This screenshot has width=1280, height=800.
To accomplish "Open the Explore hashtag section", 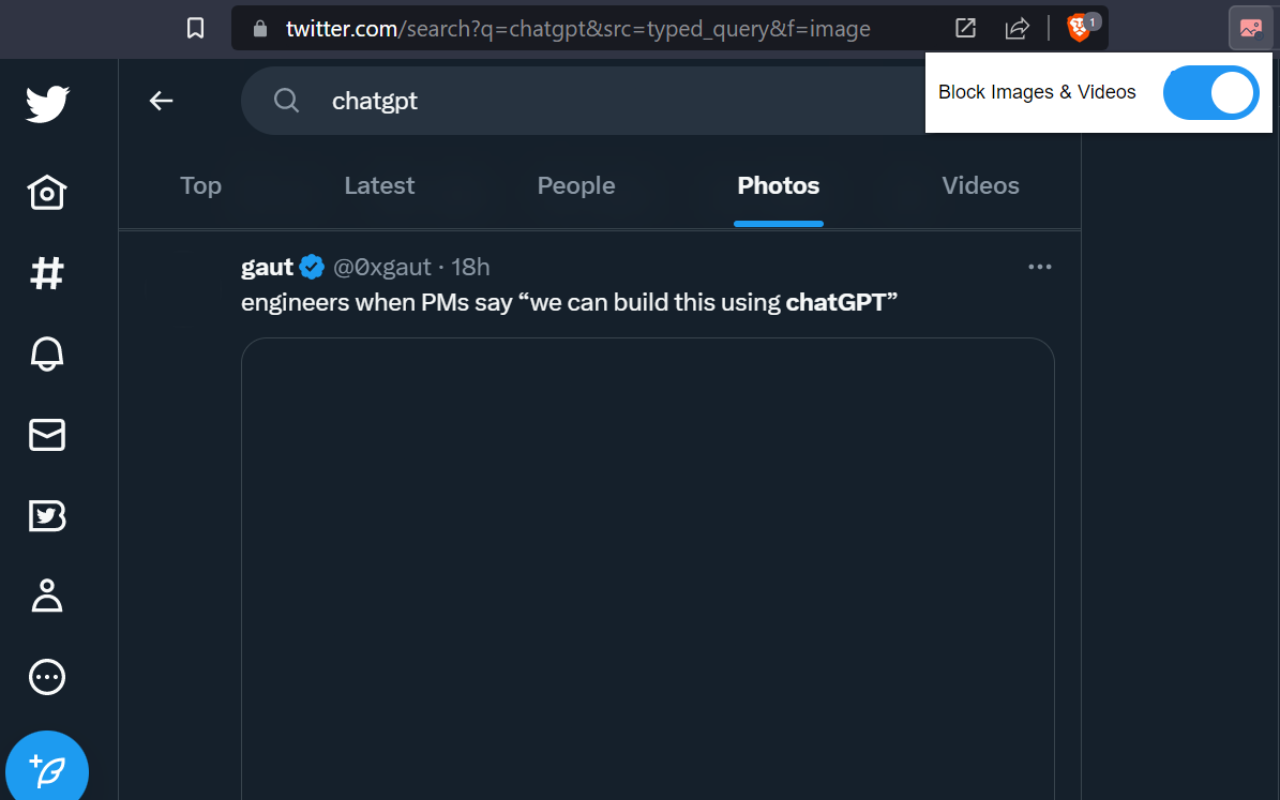I will (x=47, y=273).
